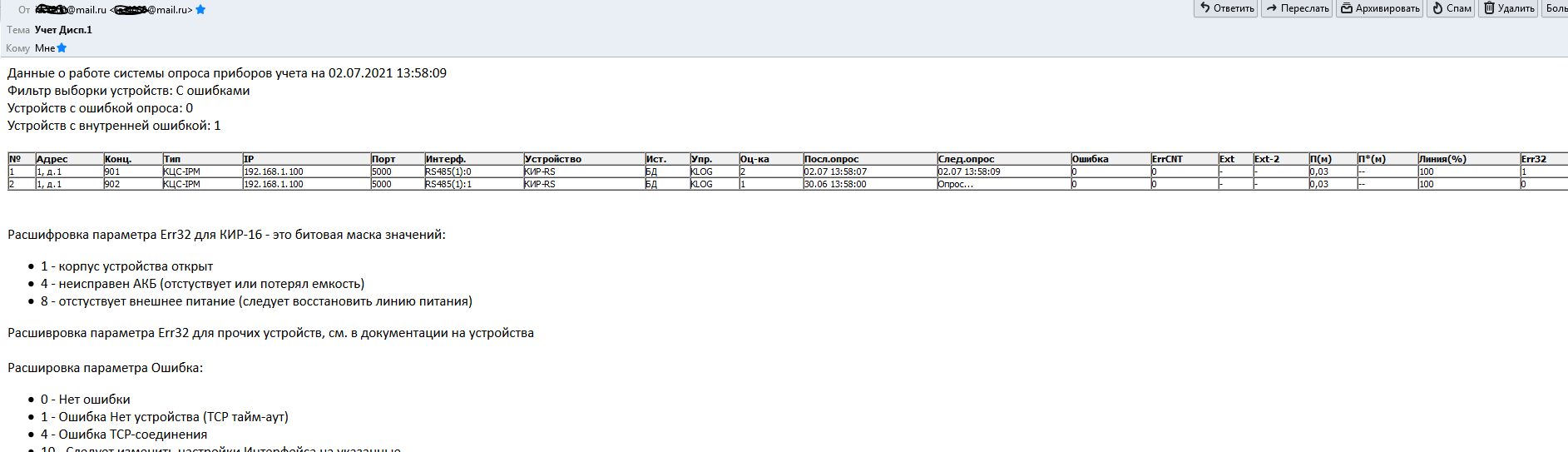This screenshot has width=1568, height=452.
Task: Click the Линия(%) column header
Action: (1442, 159)
